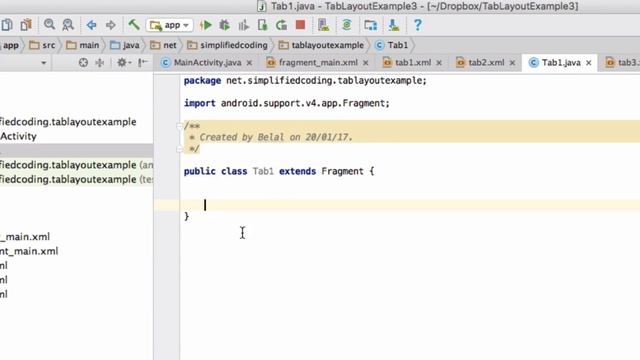Click the net breadcrumb package

(163, 45)
